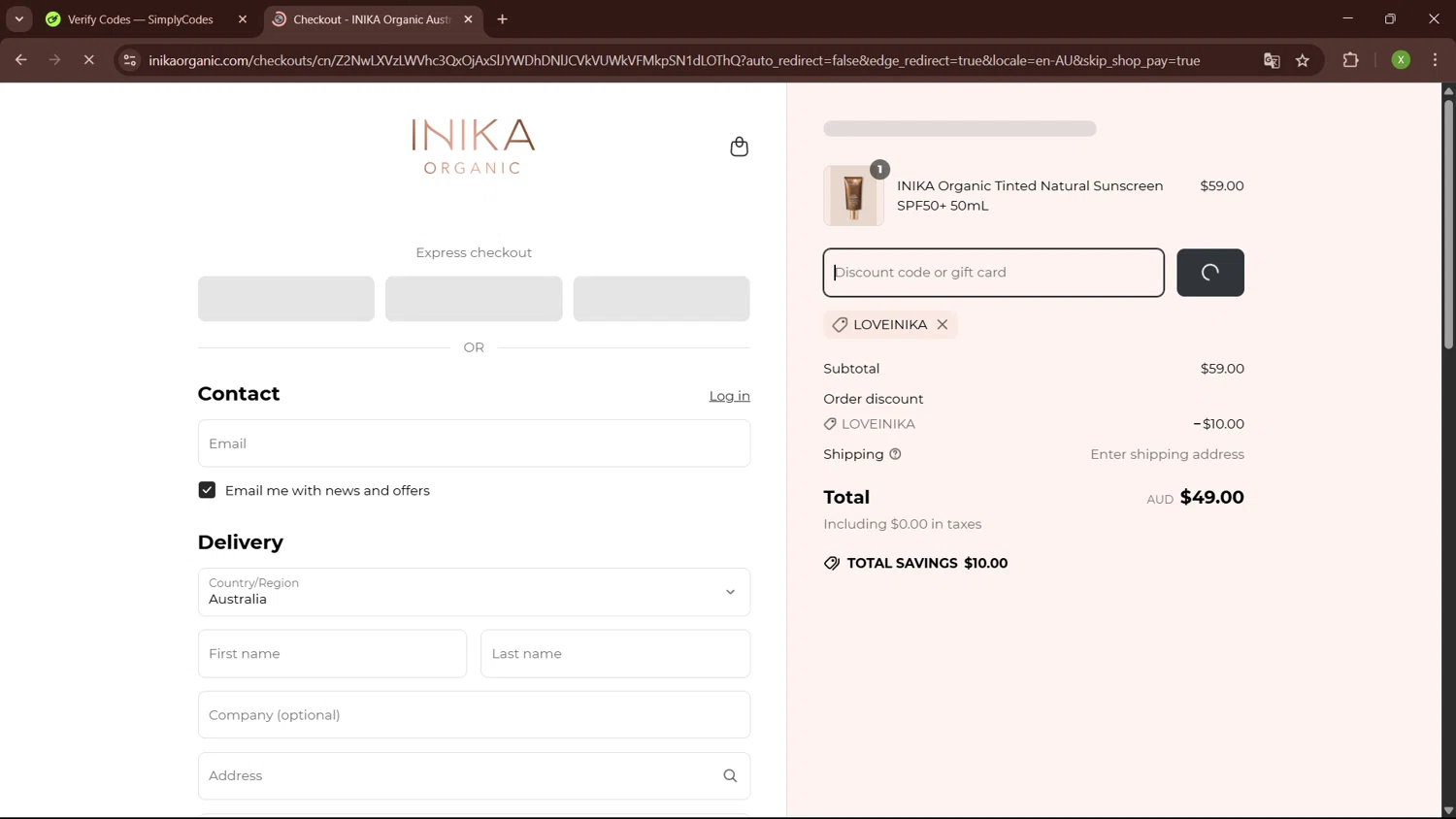This screenshot has width=1456, height=819.
Task: Go back to previous page
Action: pyautogui.click(x=20, y=60)
